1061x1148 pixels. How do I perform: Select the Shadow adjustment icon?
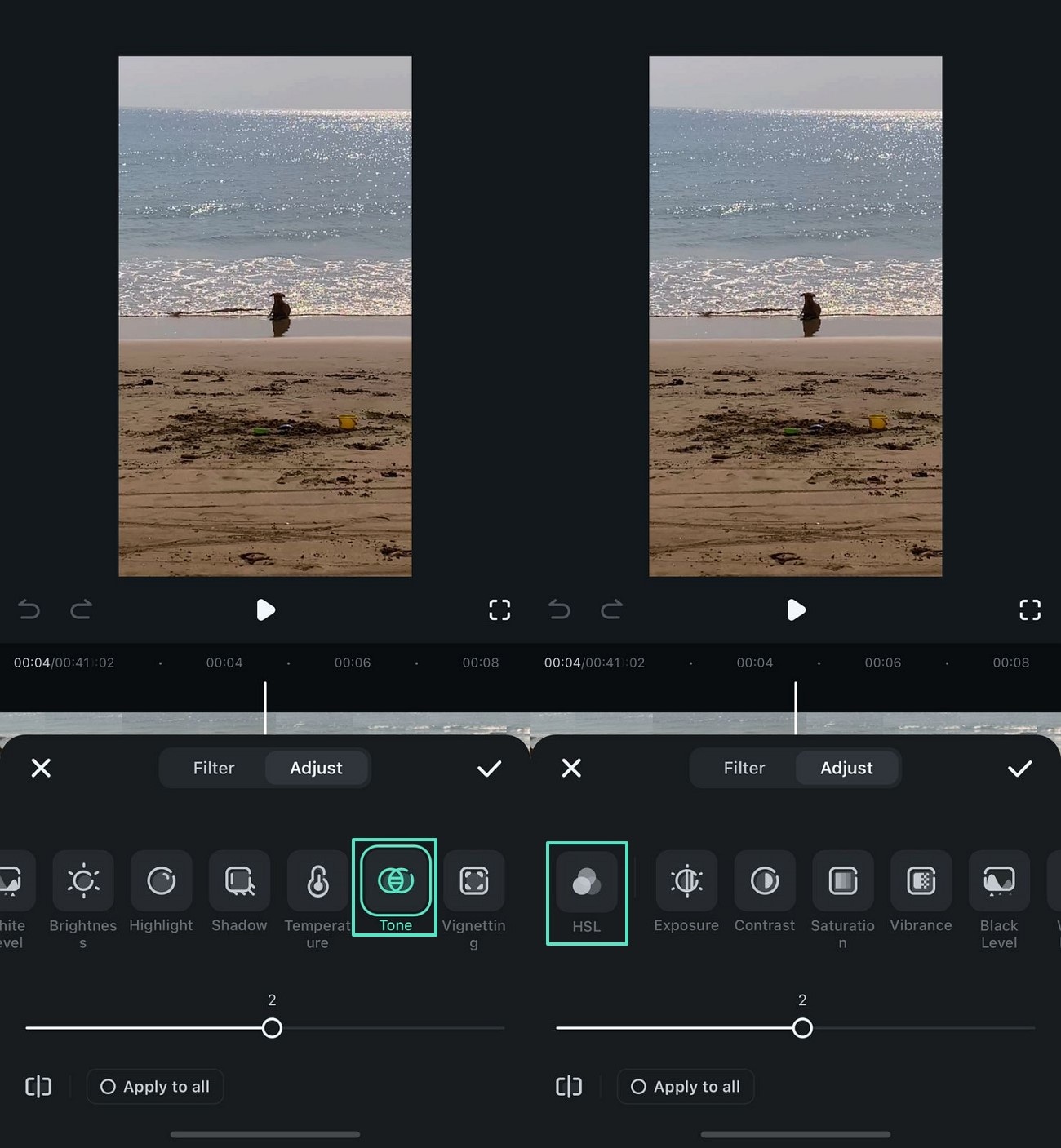(239, 881)
